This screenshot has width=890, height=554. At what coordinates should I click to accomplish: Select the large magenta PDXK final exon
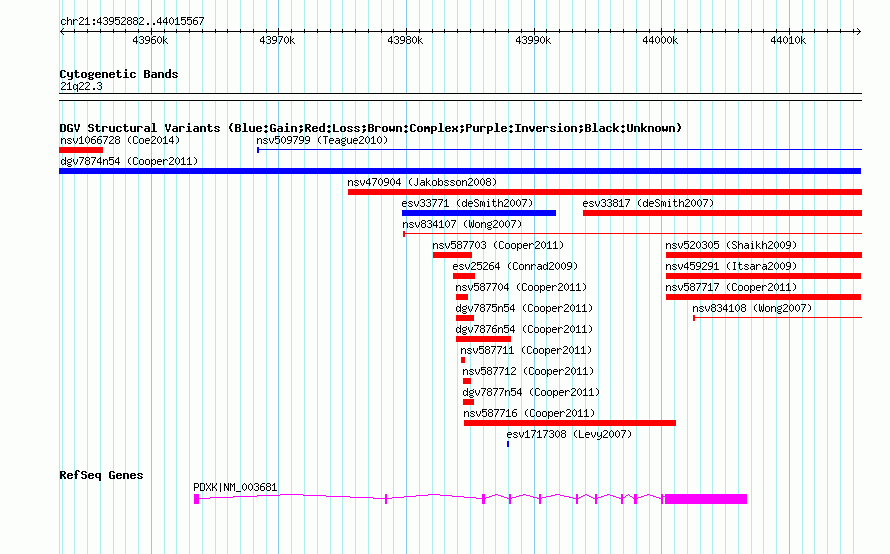[706, 499]
